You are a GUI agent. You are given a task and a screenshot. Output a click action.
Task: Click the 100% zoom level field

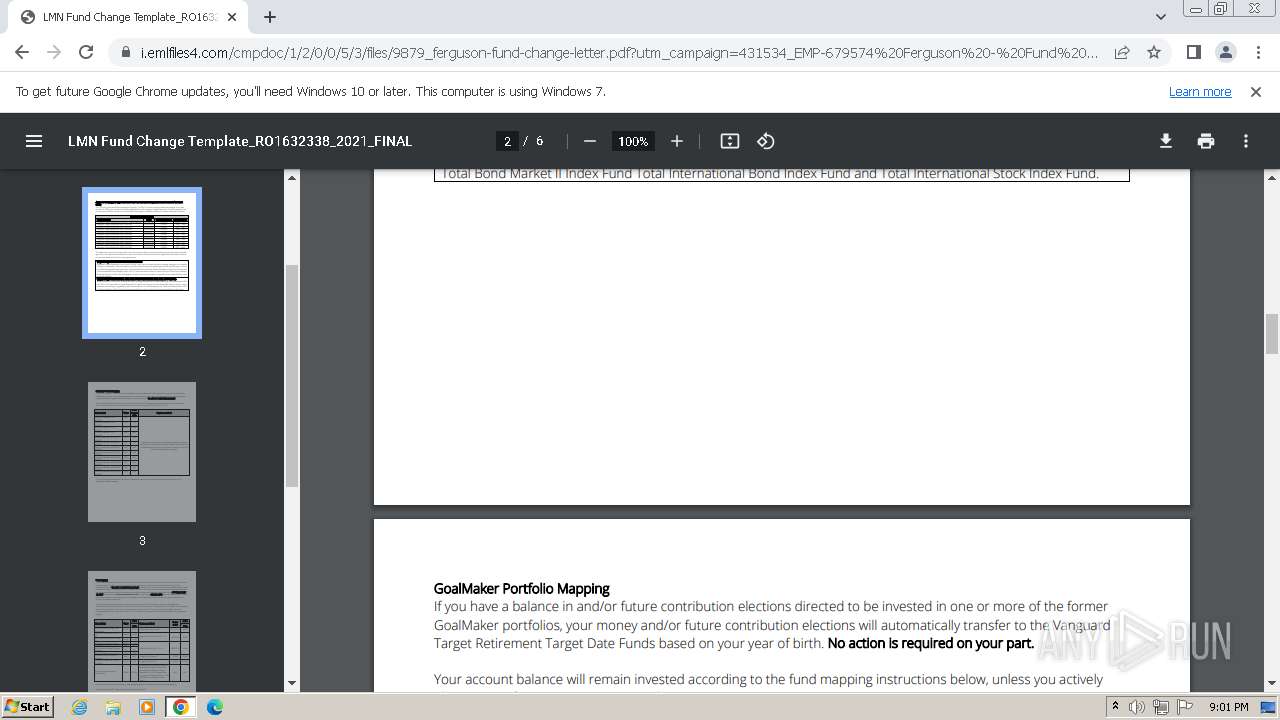pyautogui.click(x=633, y=141)
